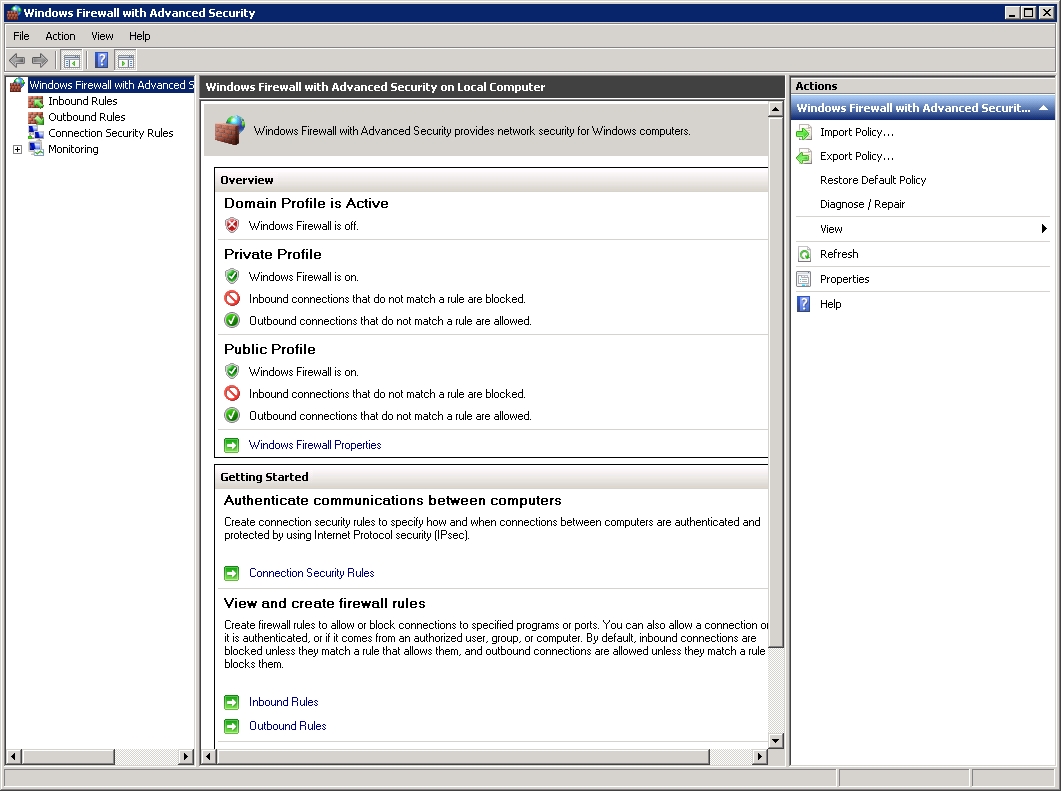Open the Help menu in the menu bar

(x=139, y=36)
